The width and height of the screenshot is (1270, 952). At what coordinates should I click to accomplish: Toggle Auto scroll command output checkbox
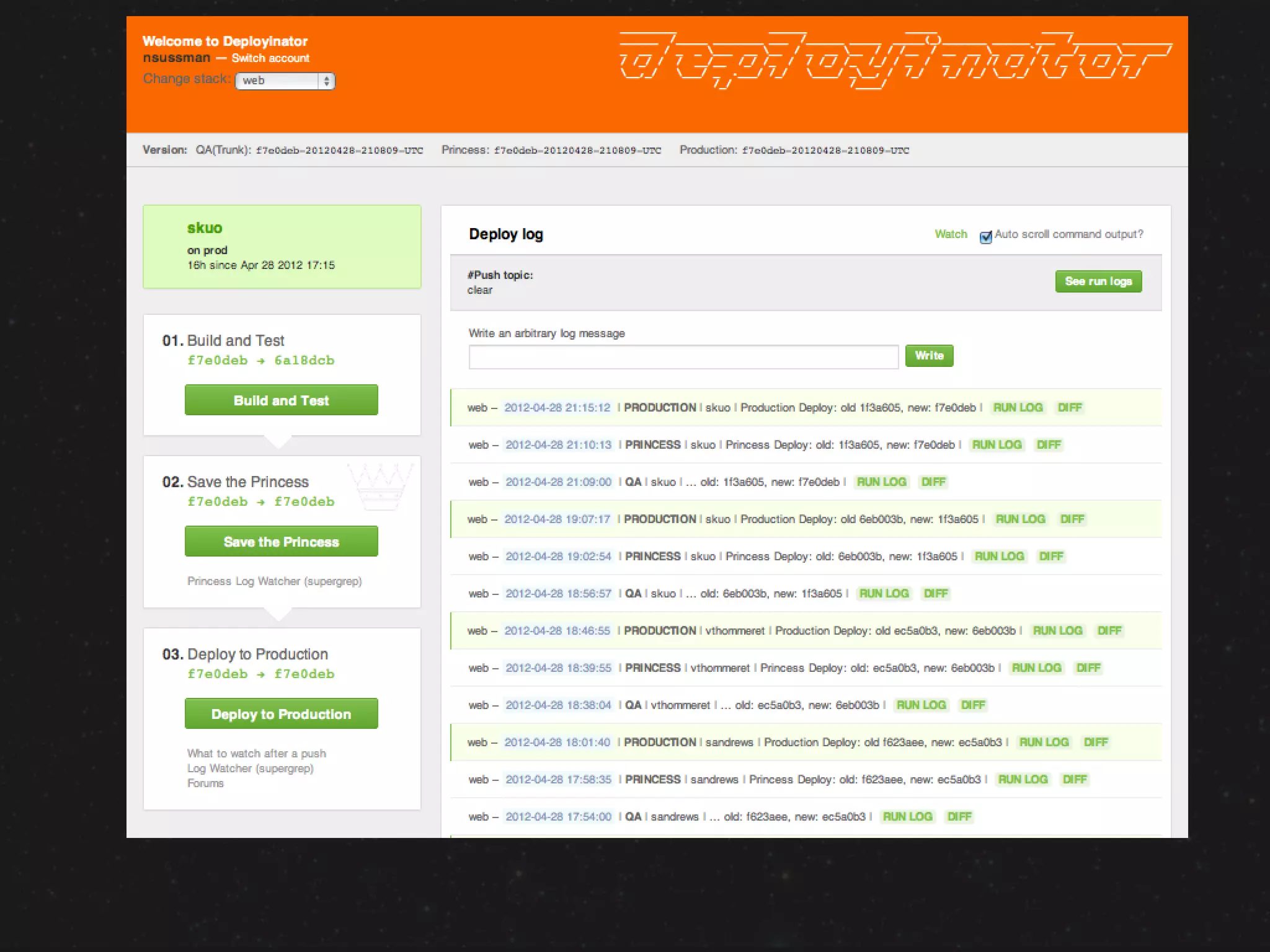tap(985, 237)
